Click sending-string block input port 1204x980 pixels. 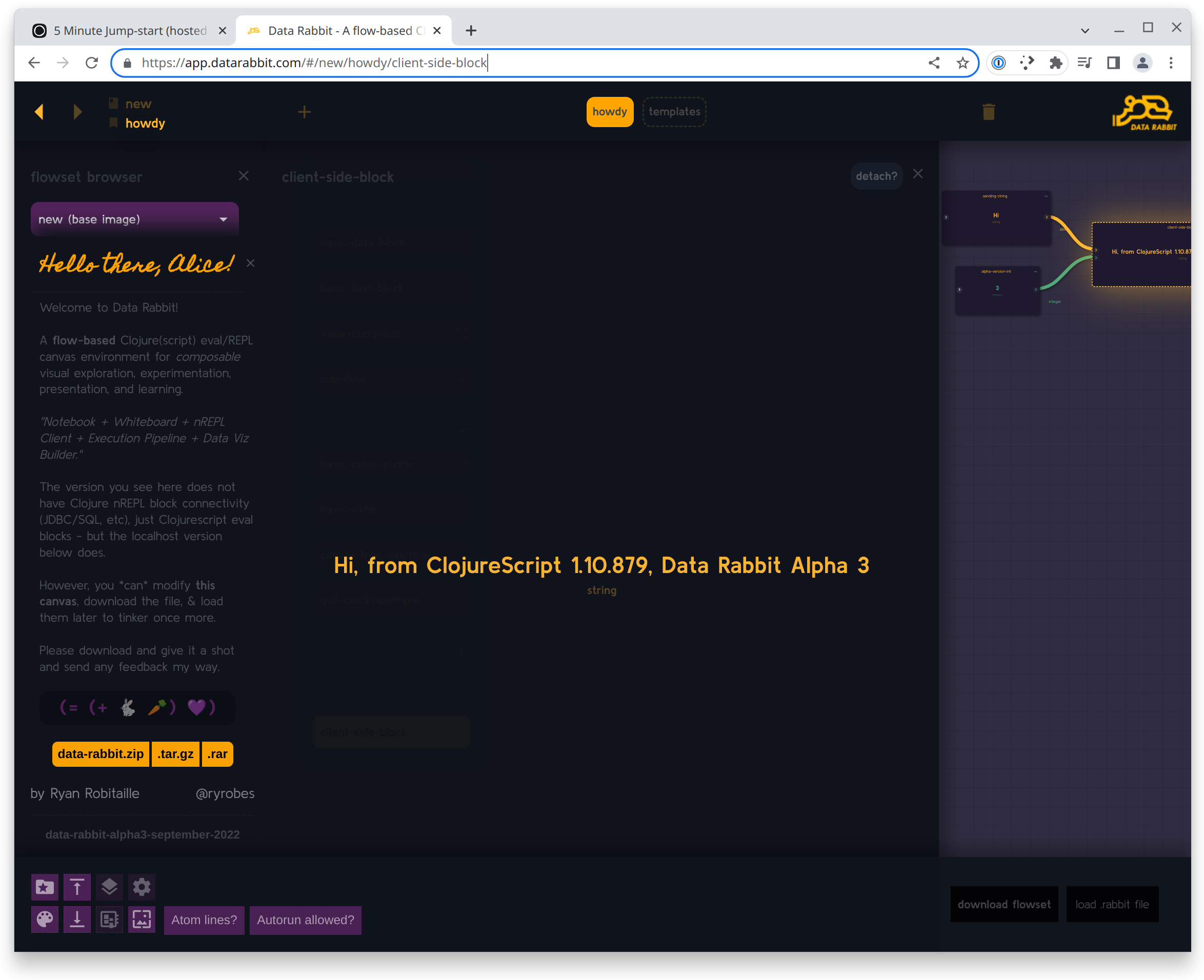946,217
